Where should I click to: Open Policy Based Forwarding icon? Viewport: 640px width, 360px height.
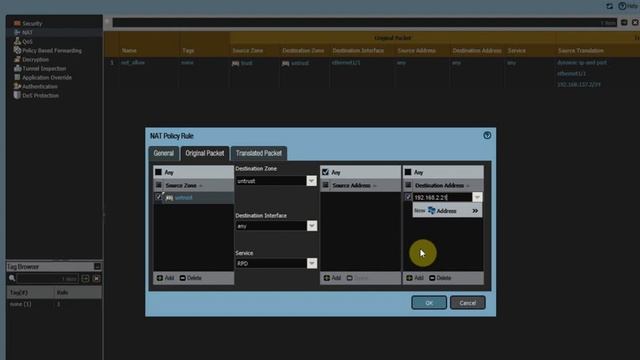click(x=17, y=50)
